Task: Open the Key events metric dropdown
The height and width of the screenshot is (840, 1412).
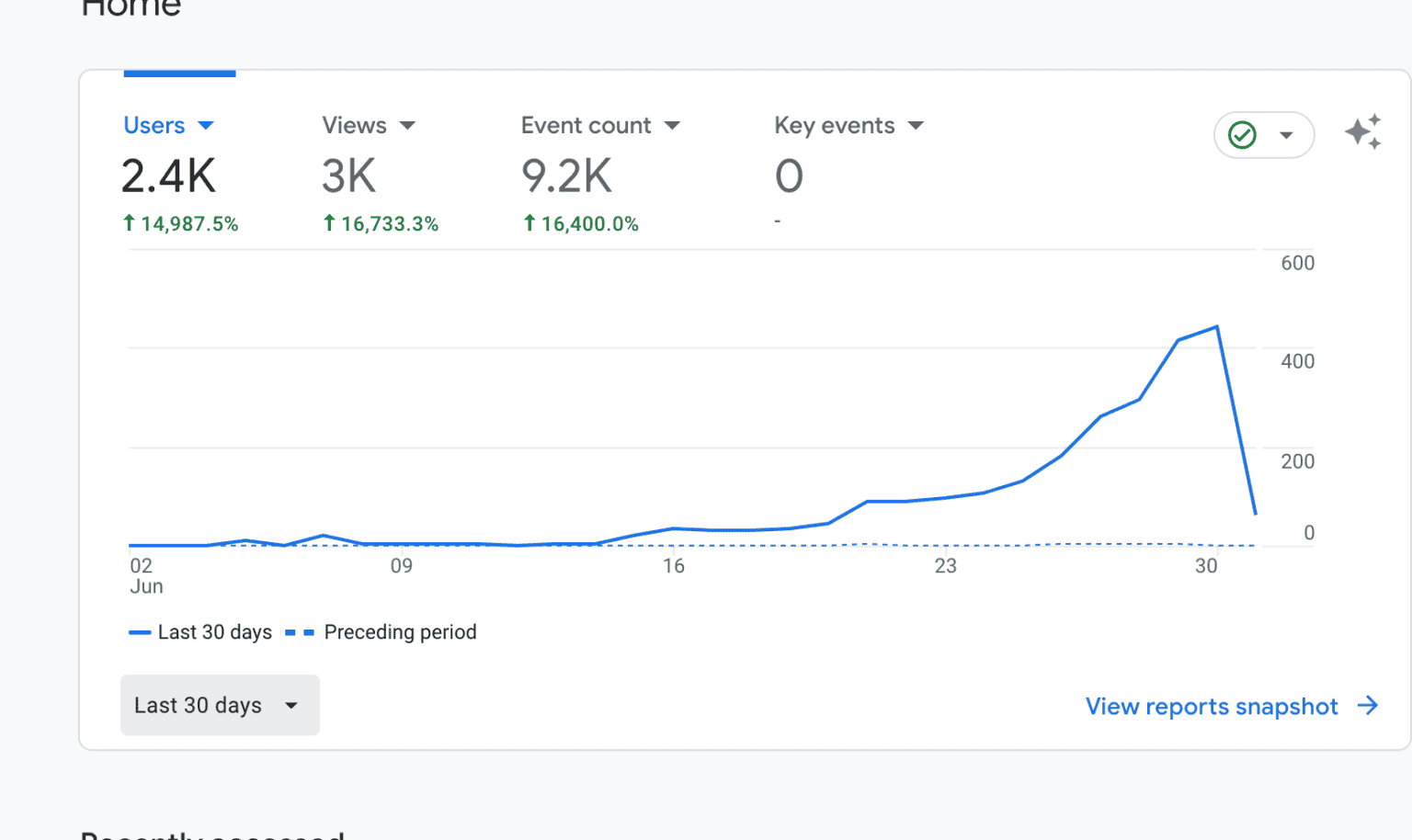Action: 916,125
